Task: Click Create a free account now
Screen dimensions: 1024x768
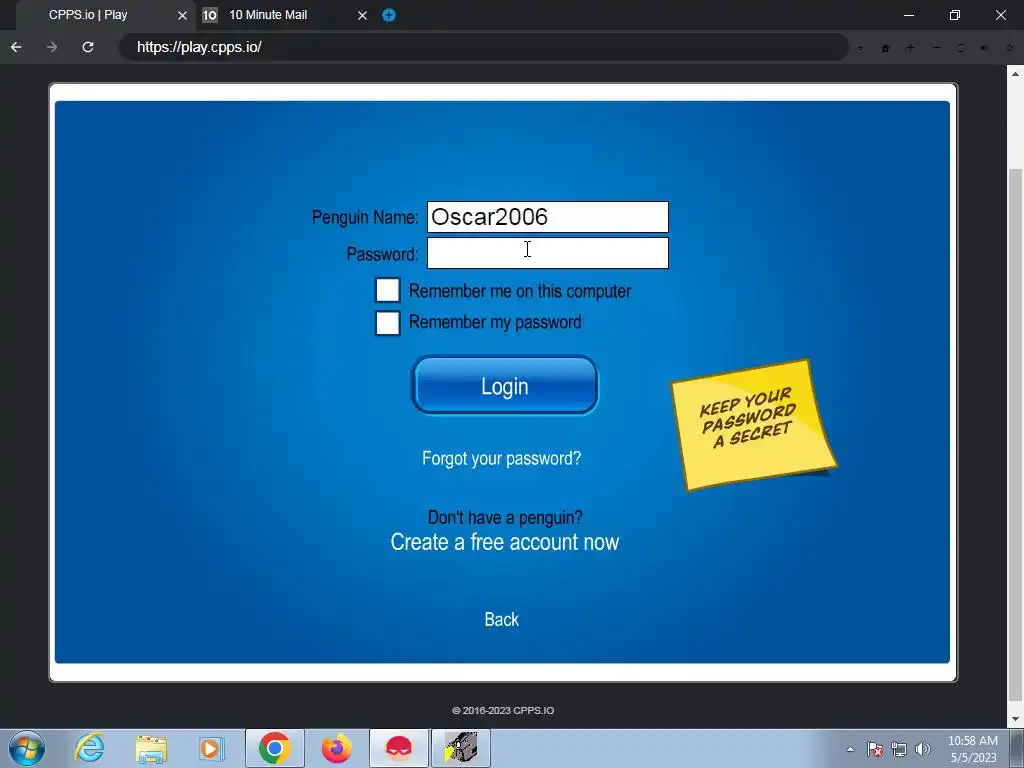Action: click(505, 542)
